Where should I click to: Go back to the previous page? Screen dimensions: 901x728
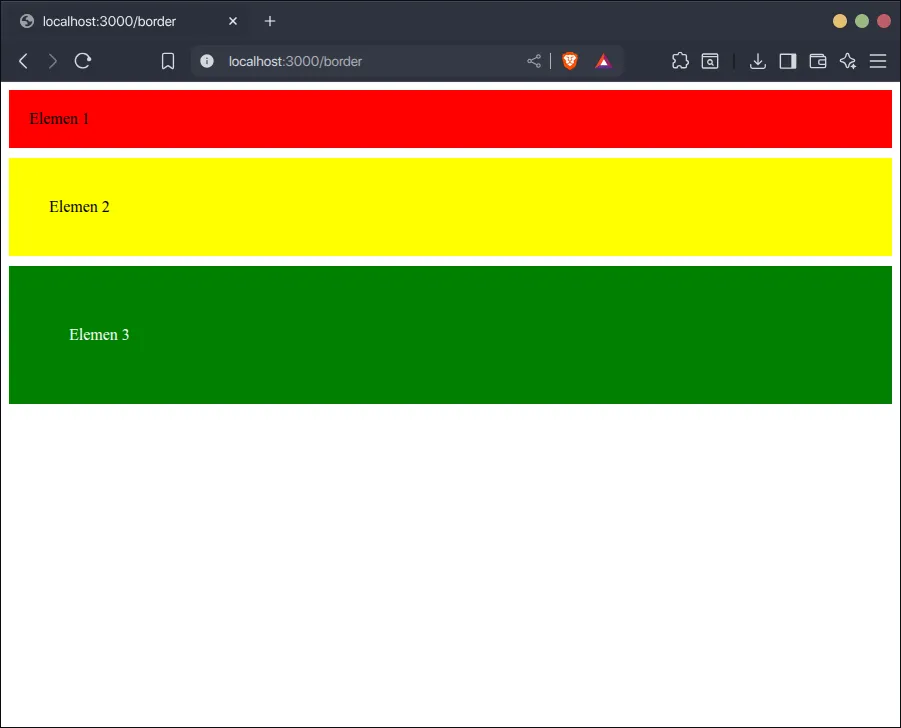point(23,61)
